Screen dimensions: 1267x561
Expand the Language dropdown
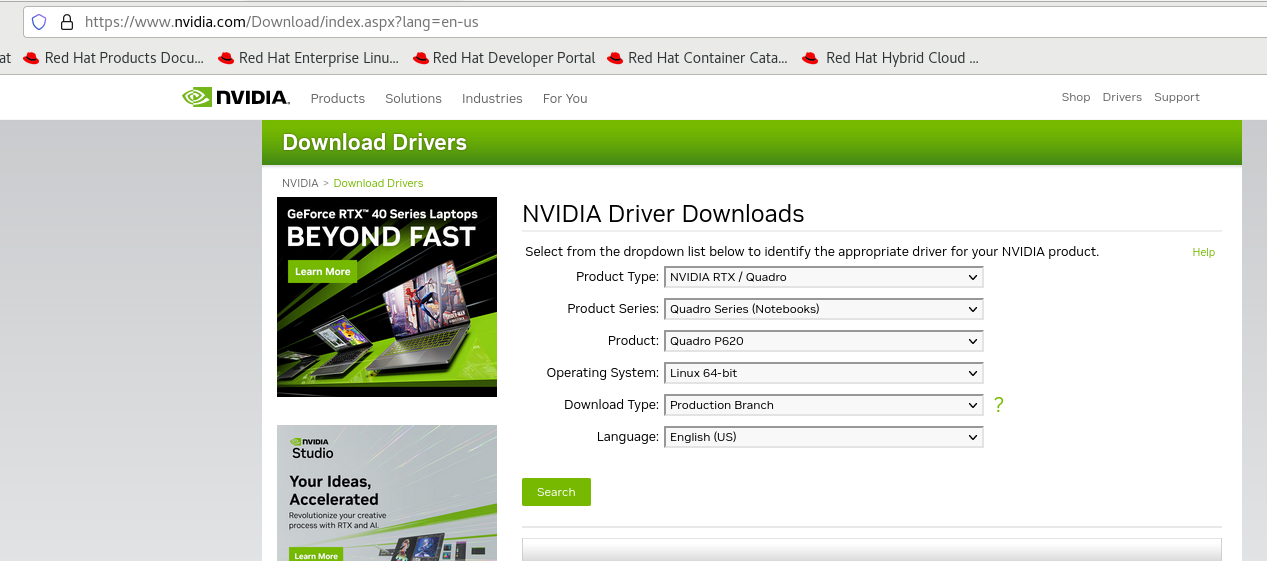824,437
